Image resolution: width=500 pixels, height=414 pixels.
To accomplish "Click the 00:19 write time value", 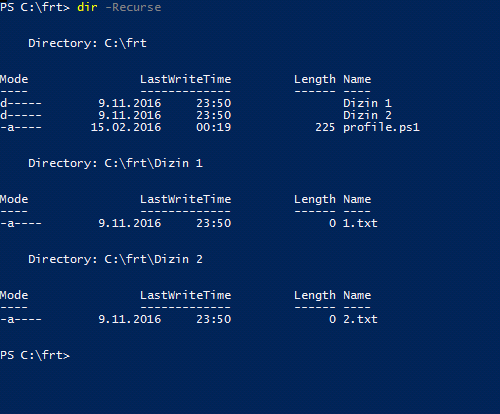I will click(x=214, y=127).
